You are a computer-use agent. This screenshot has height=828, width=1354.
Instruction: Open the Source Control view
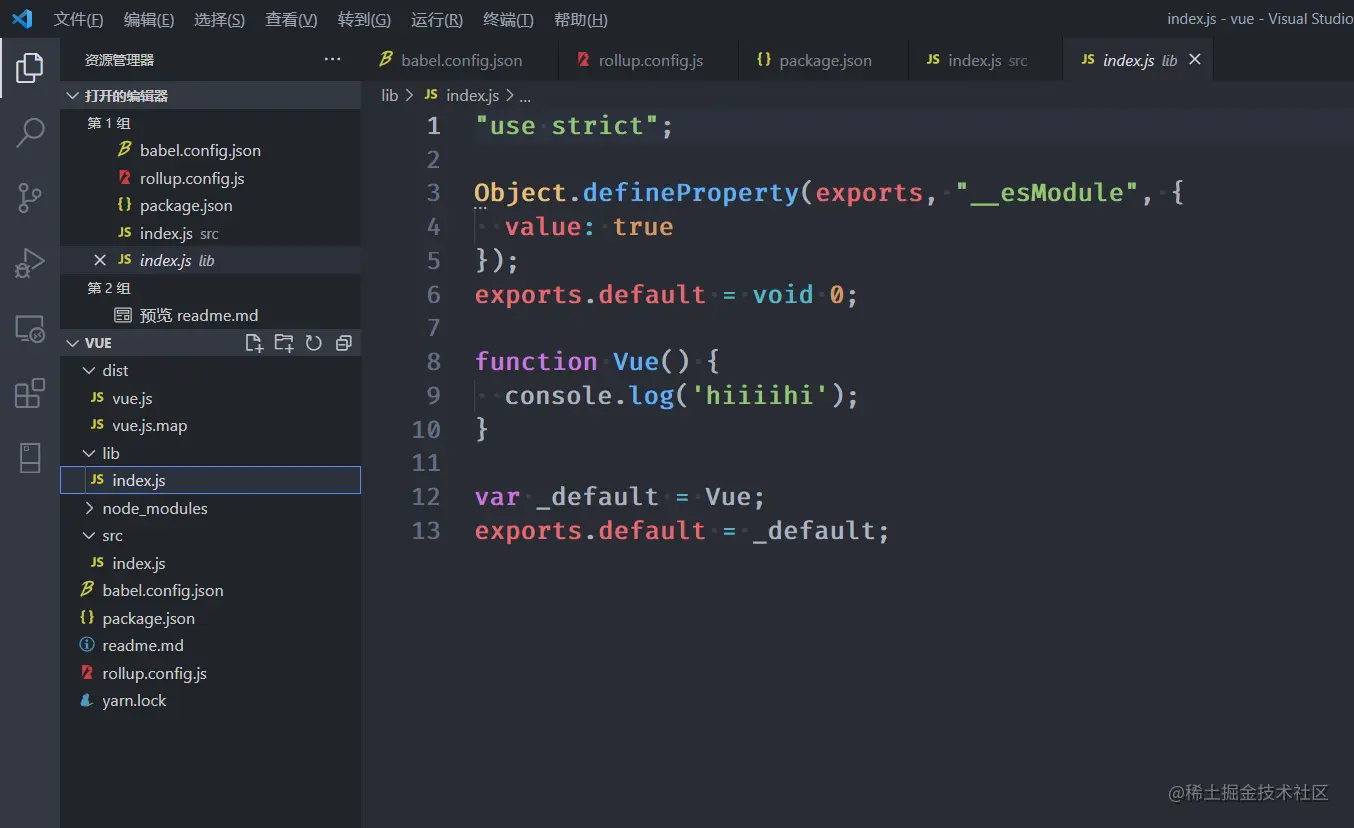[30, 198]
